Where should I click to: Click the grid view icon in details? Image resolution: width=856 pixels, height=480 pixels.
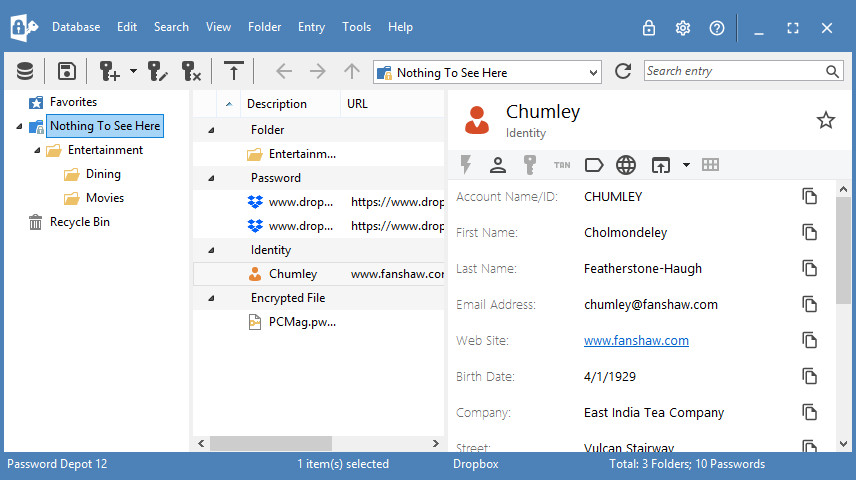710,165
